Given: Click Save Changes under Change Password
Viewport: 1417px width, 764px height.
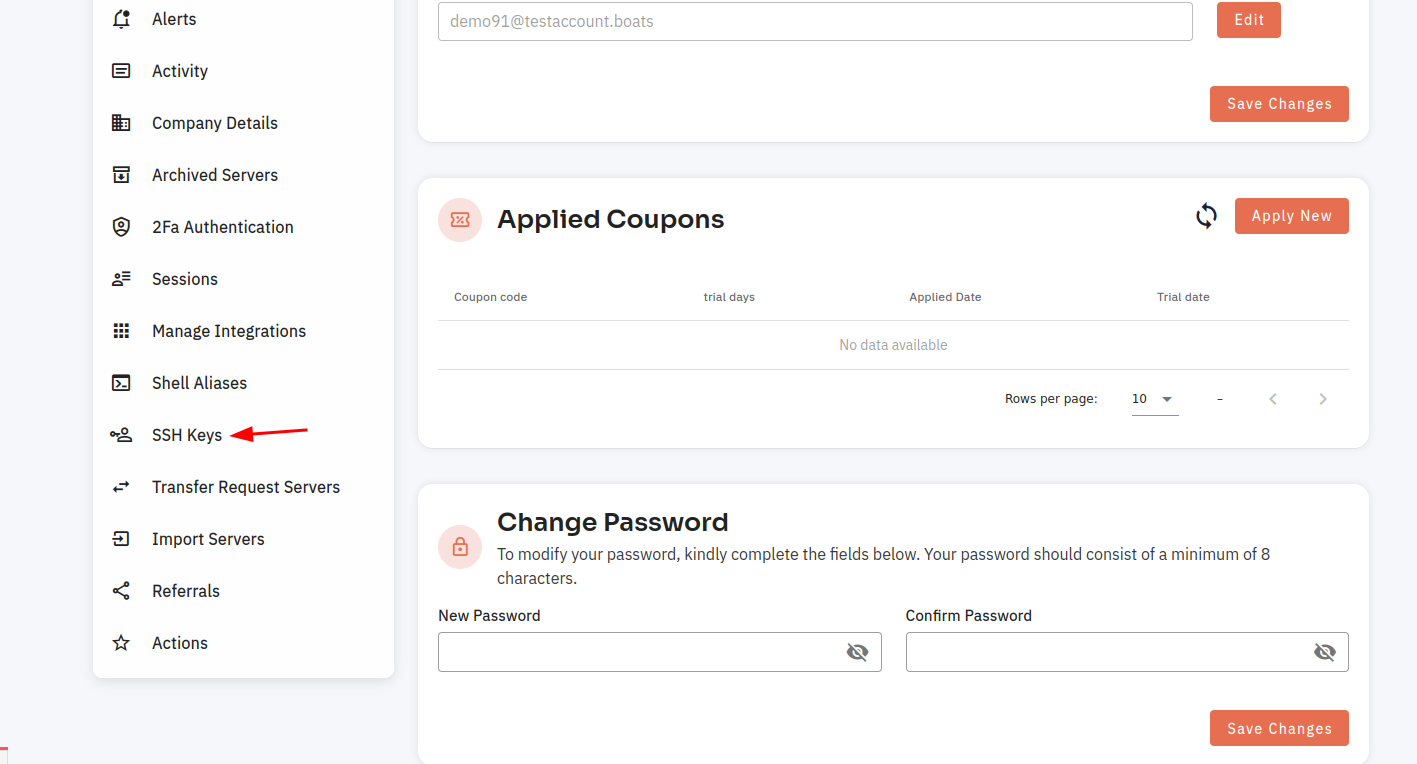Looking at the screenshot, I should (x=1279, y=728).
